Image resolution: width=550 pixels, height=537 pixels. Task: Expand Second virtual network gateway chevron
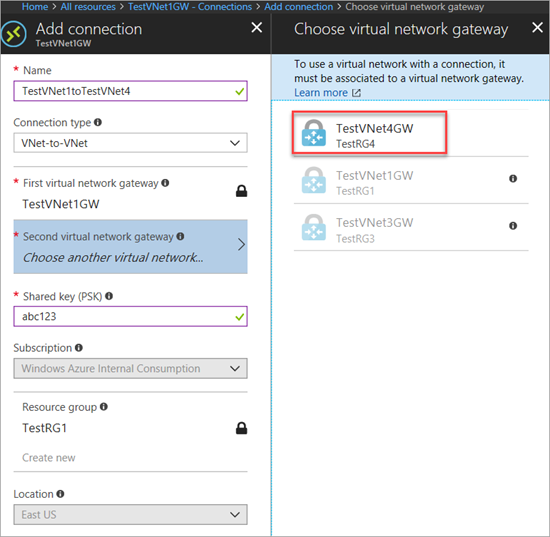pos(241,244)
